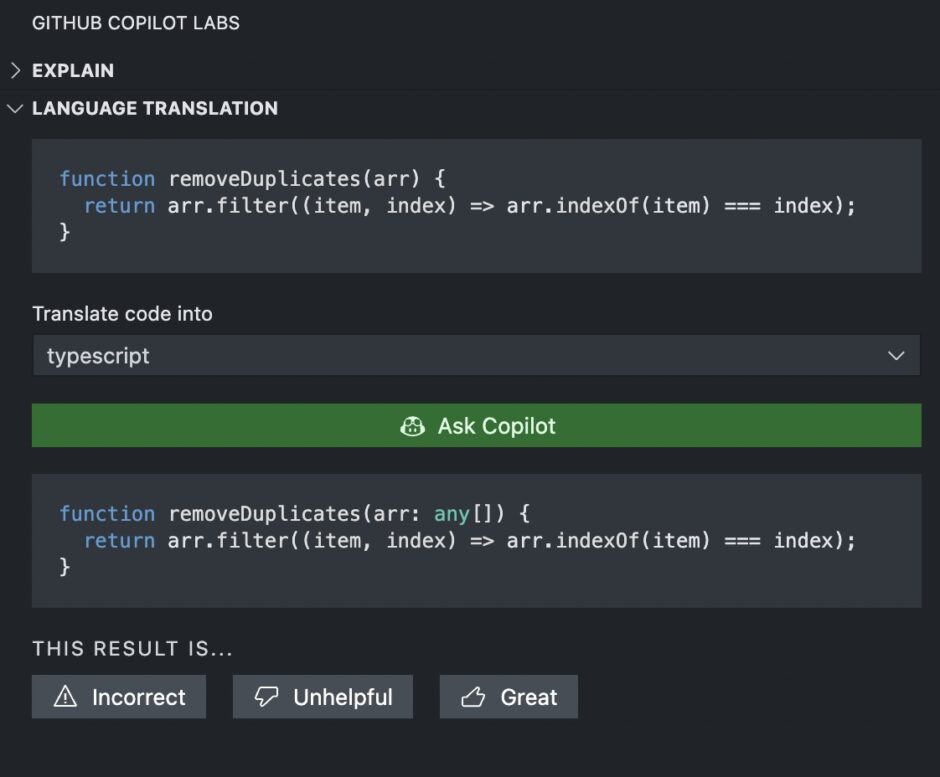The image size is (940, 777).
Task: Click the thumbs-up icon on Great button
Action: 474,697
